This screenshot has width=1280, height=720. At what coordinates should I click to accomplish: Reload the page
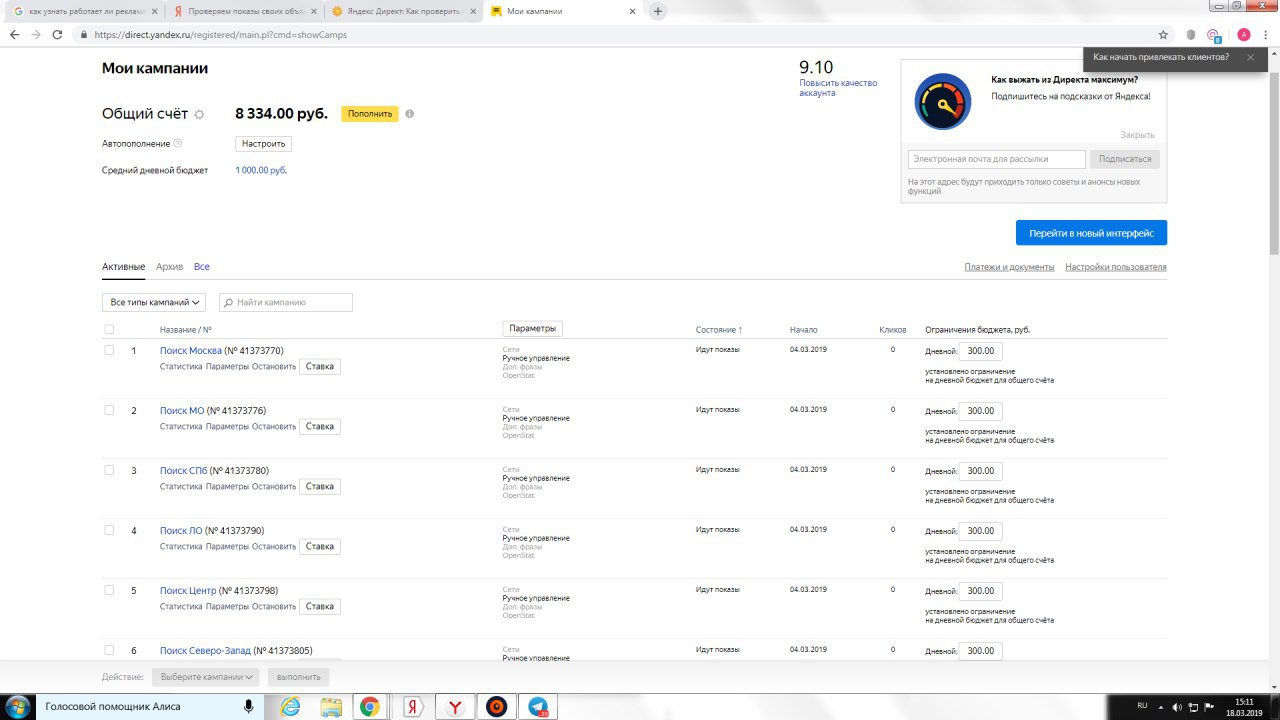click(x=58, y=34)
